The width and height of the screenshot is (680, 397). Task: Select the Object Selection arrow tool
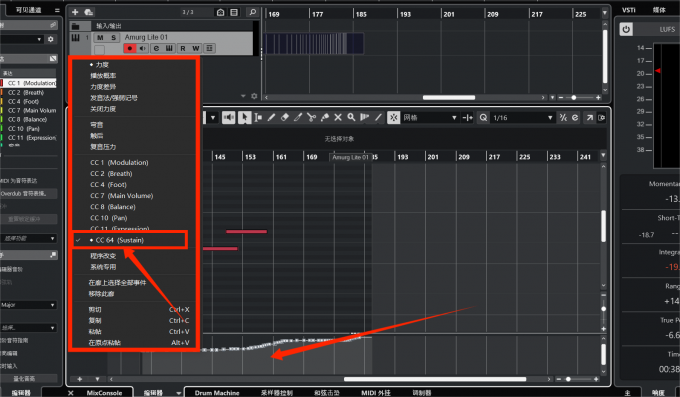point(244,117)
